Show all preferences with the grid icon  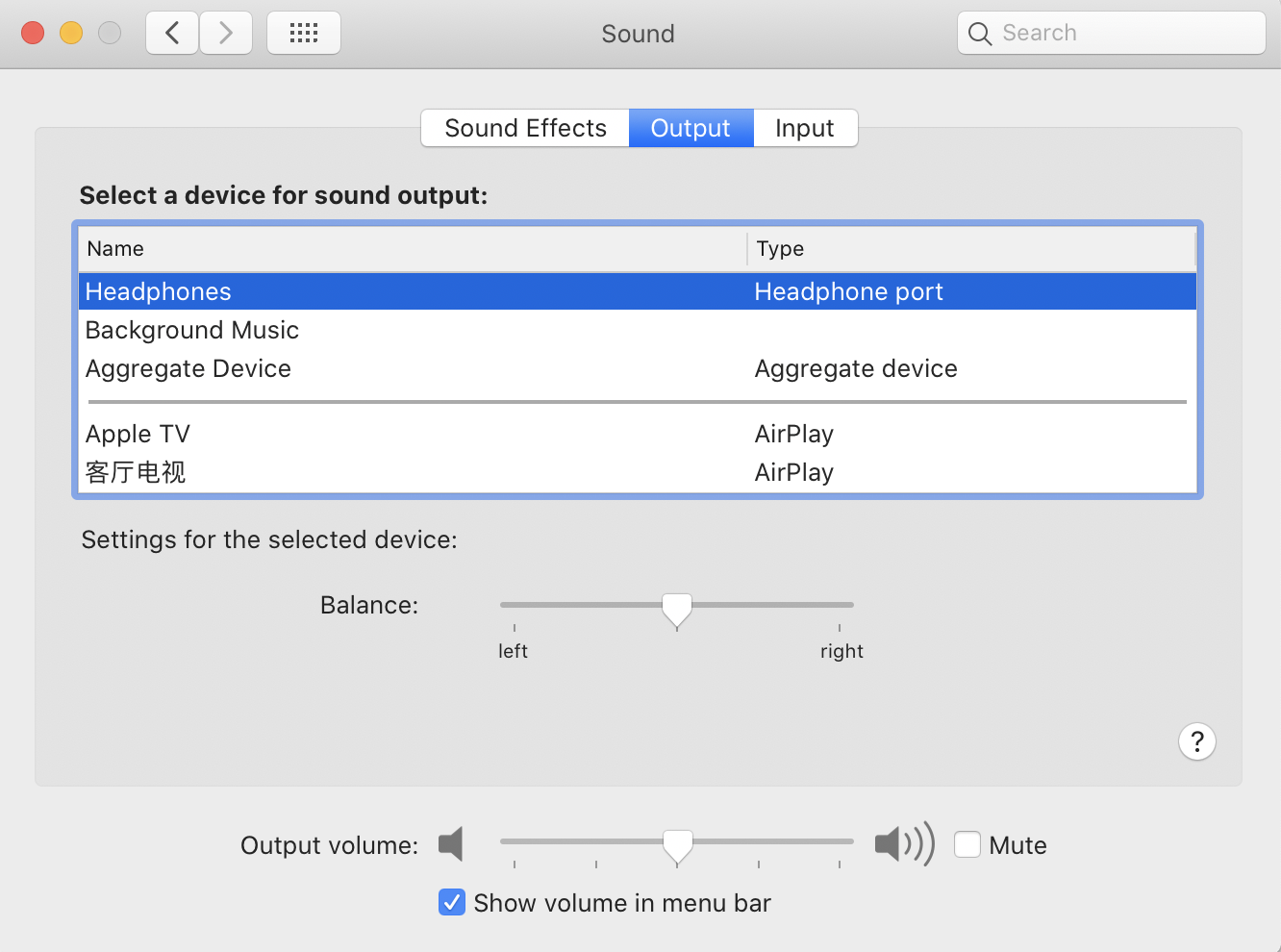(304, 34)
